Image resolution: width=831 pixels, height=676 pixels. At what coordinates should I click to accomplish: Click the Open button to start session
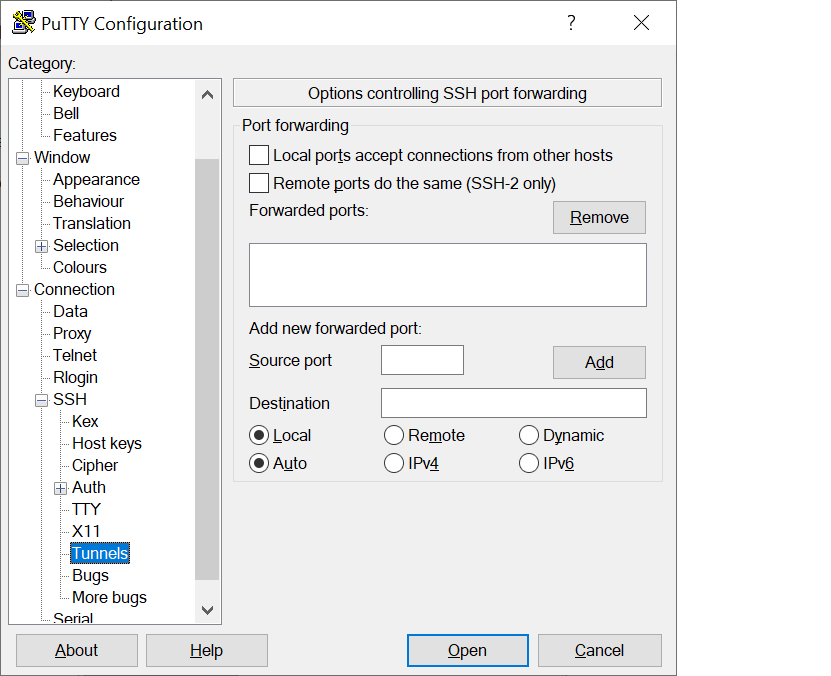(467, 651)
